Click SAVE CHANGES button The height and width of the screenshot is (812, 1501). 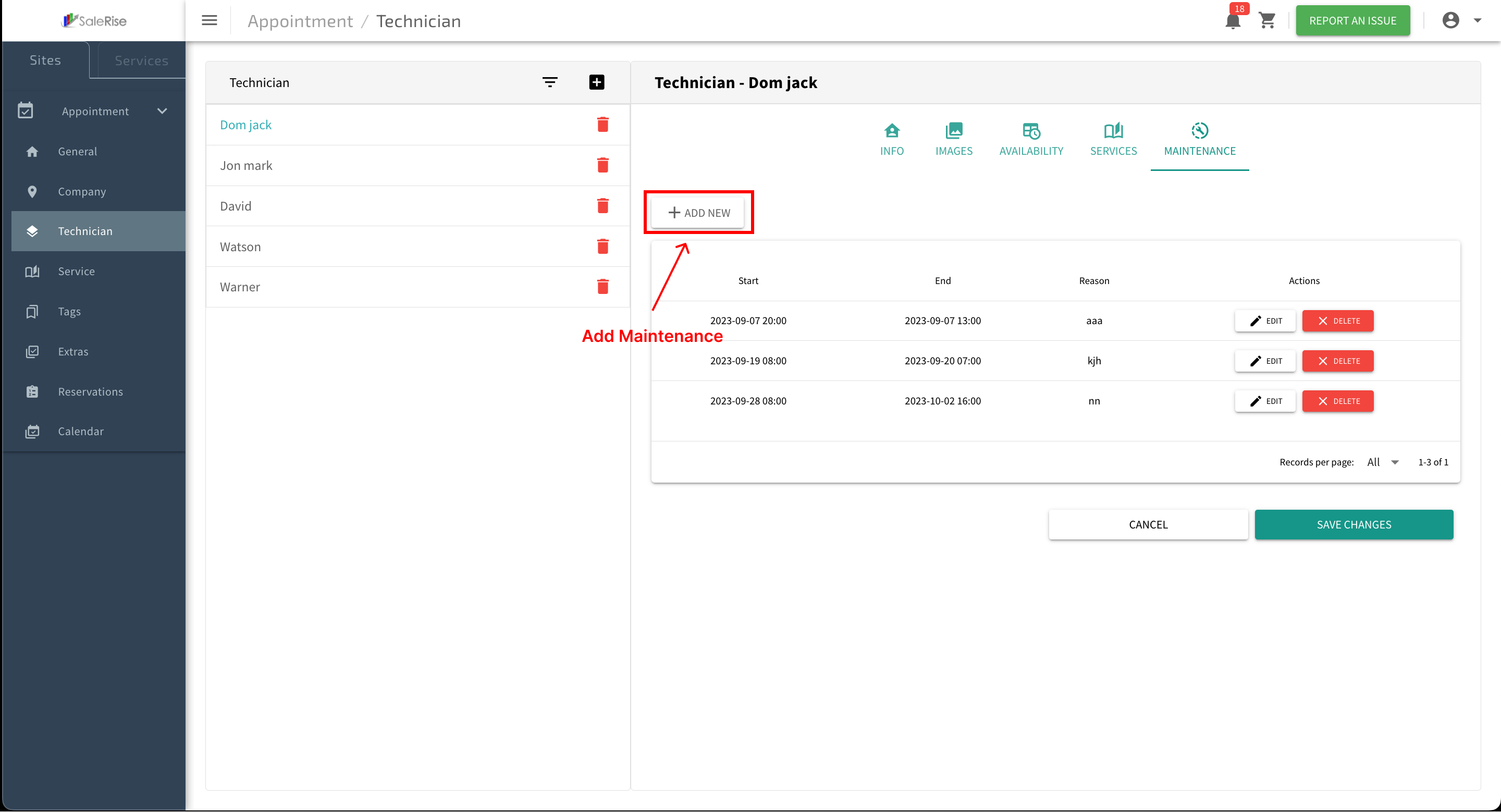pyautogui.click(x=1354, y=525)
